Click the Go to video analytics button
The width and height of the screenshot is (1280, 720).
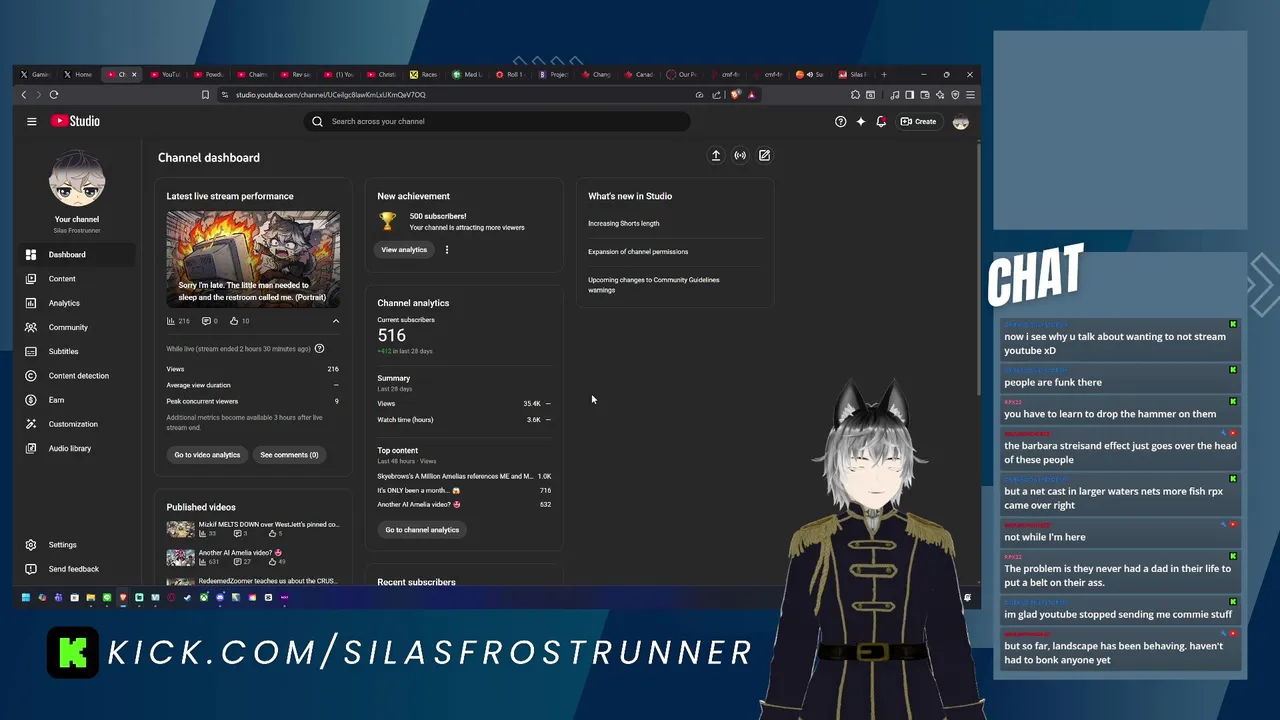(207, 455)
